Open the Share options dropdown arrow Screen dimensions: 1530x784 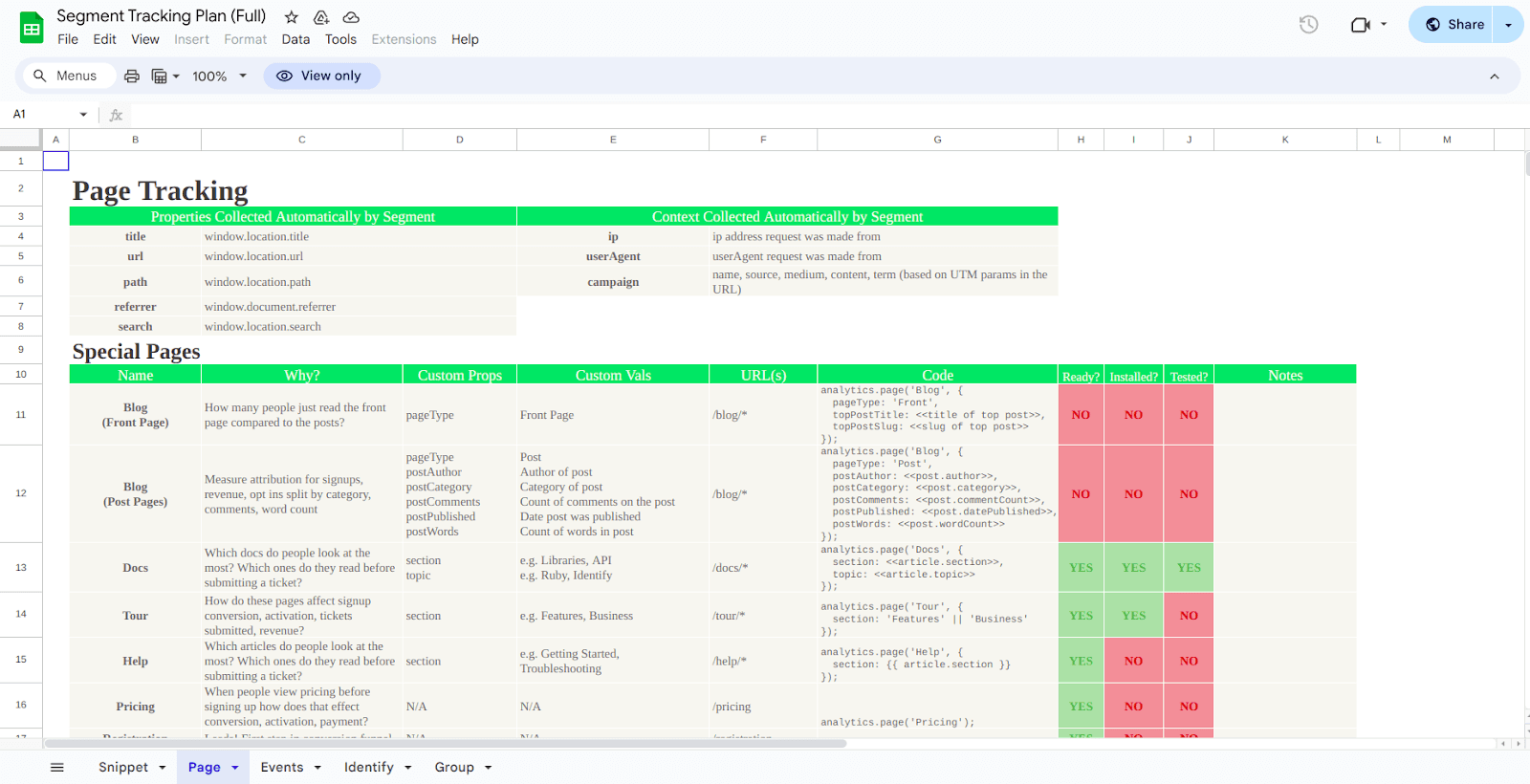(x=1508, y=25)
